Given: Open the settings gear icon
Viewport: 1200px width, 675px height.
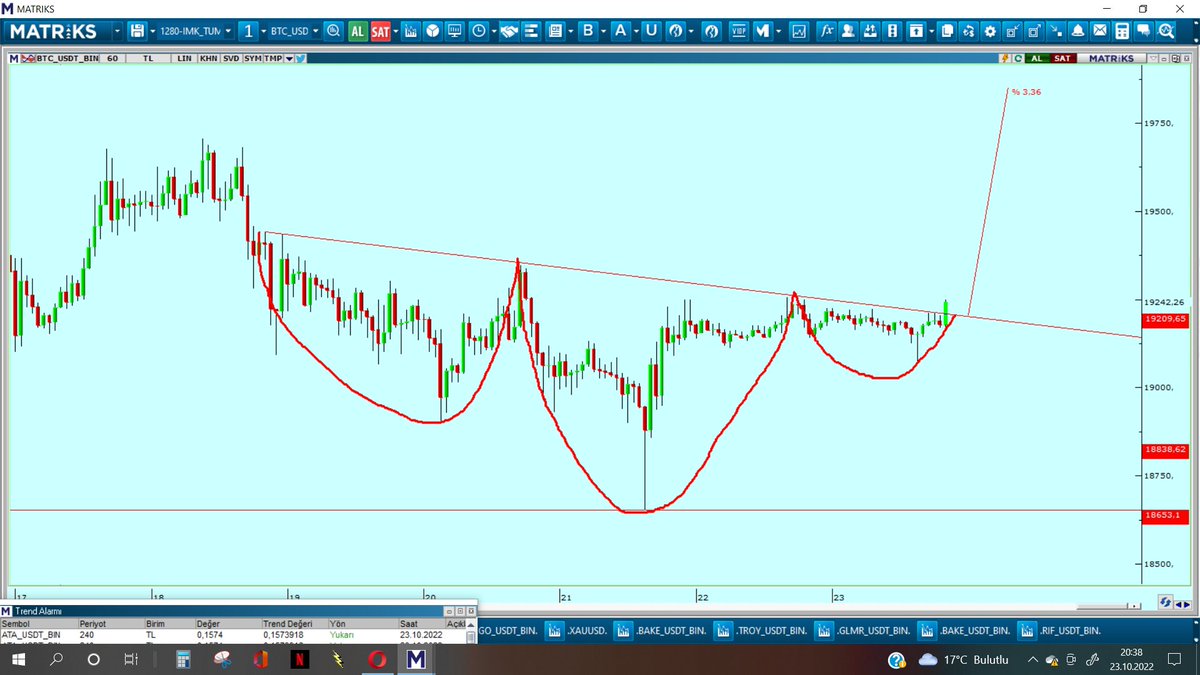Looking at the screenshot, I should click(990, 31).
